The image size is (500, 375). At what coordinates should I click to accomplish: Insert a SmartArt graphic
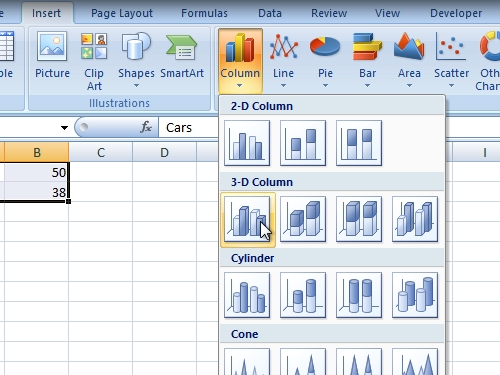[x=182, y=55]
